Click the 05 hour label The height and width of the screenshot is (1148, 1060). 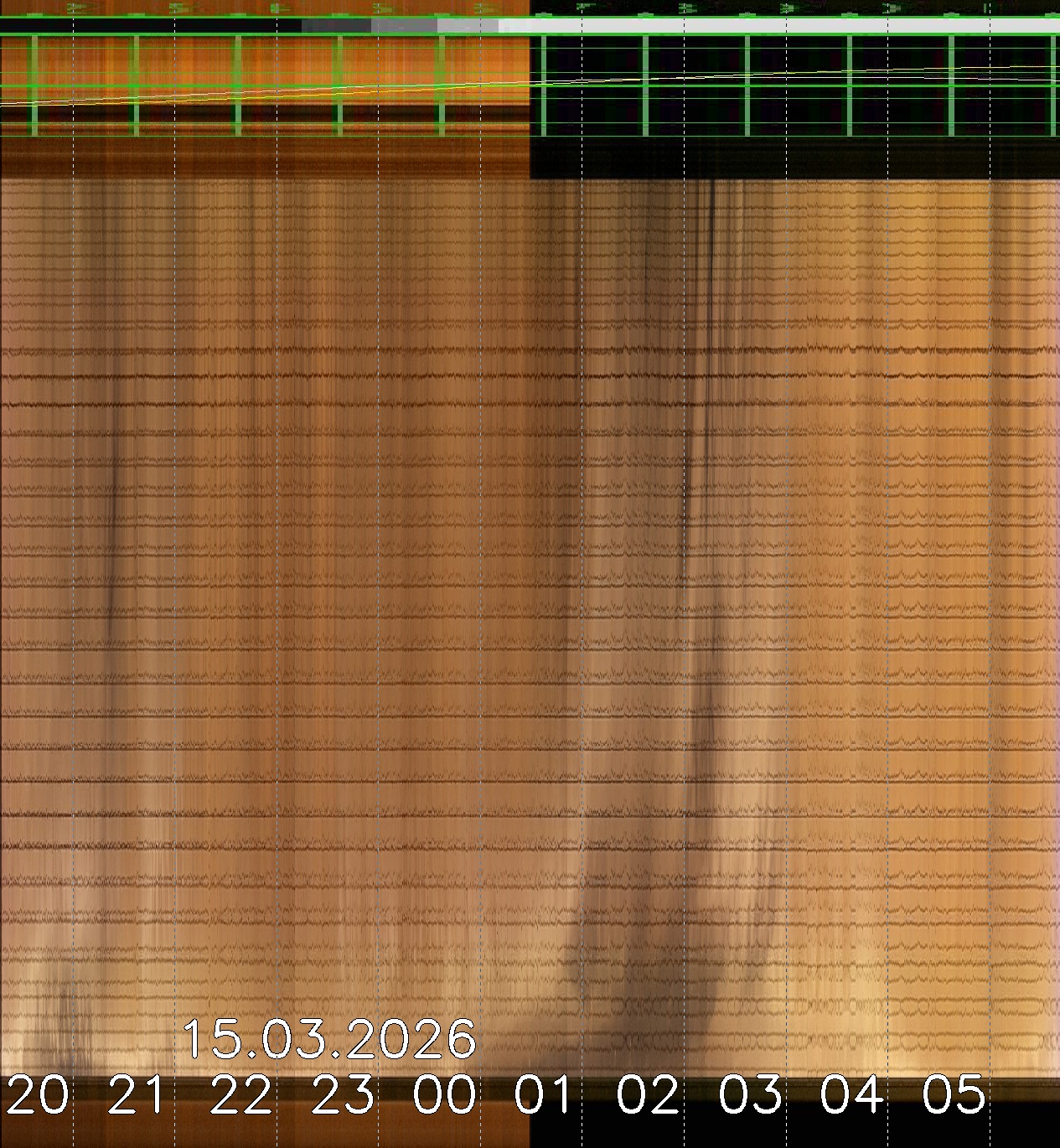click(954, 1094)
